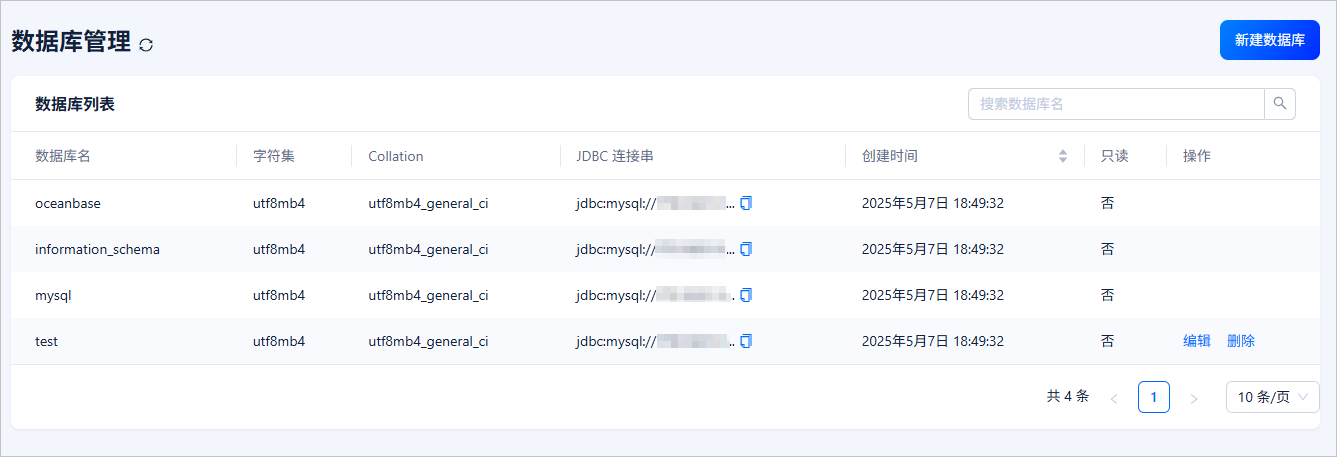Select the mysql database row
1337x457 pixels.
[x=665, y=295]
